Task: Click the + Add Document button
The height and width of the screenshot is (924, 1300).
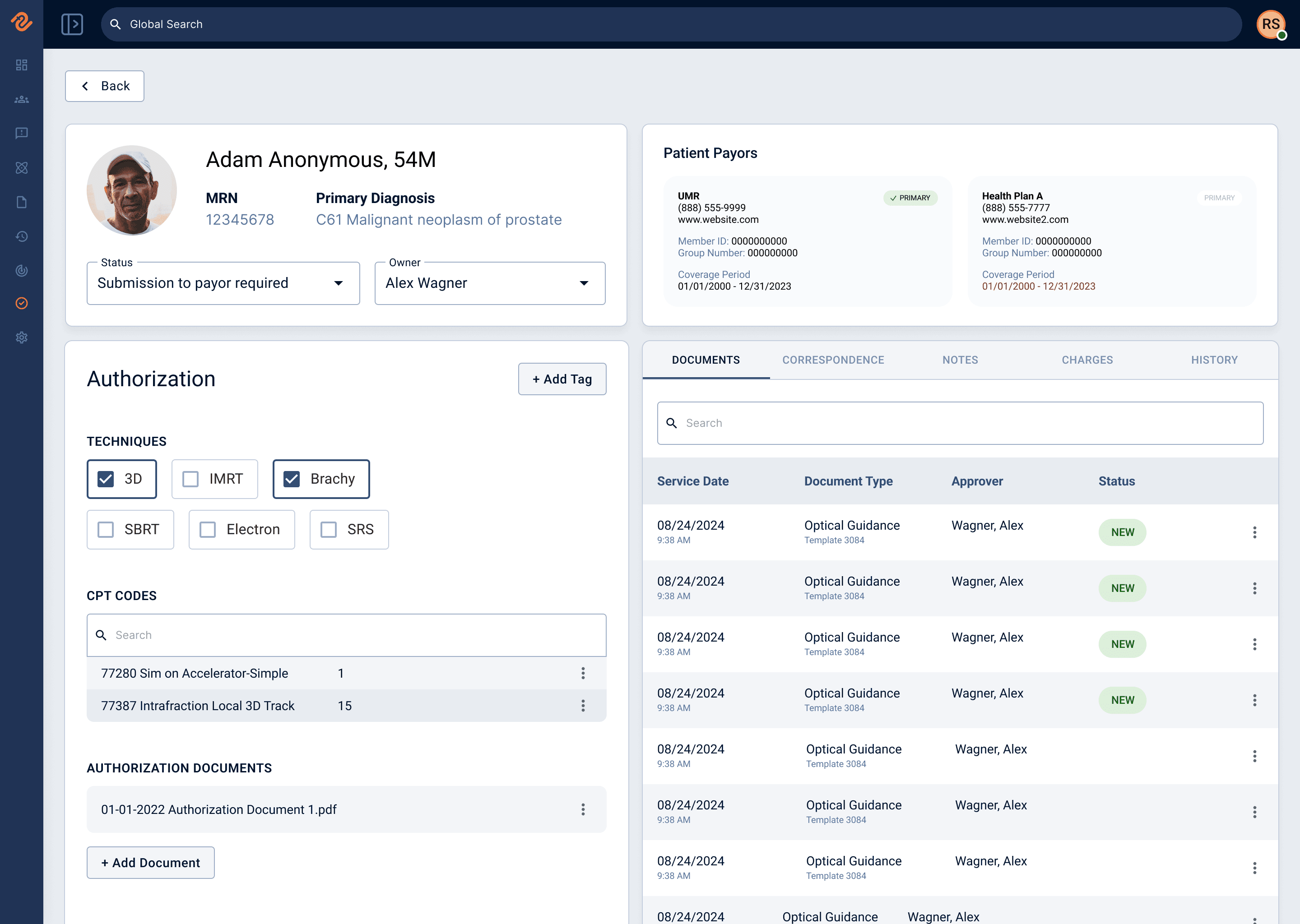Action: [x=150, y=863]
